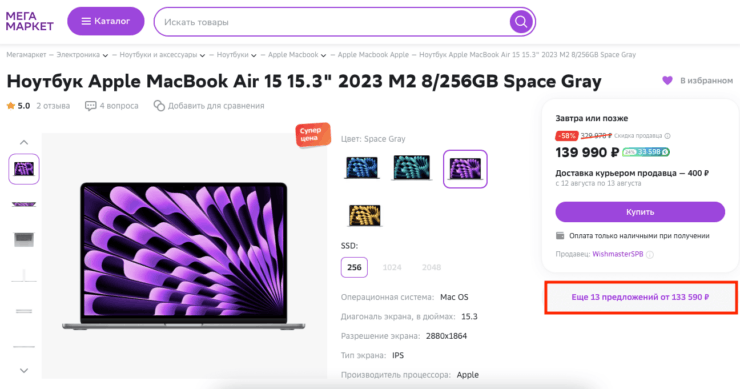
Task: Choose the blue color laptop swatch
Action: 362,168
